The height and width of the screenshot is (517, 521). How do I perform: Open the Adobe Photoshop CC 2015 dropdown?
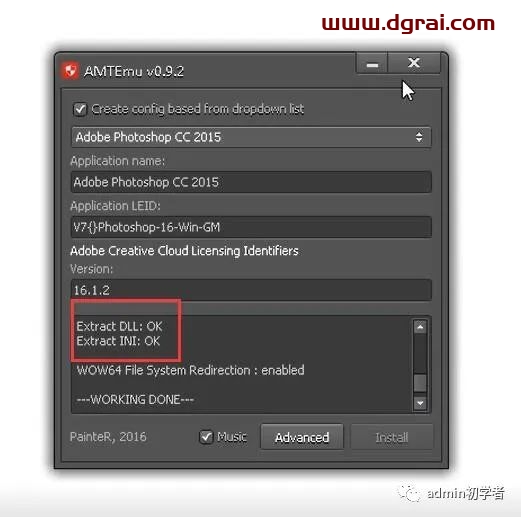[251, 137]
